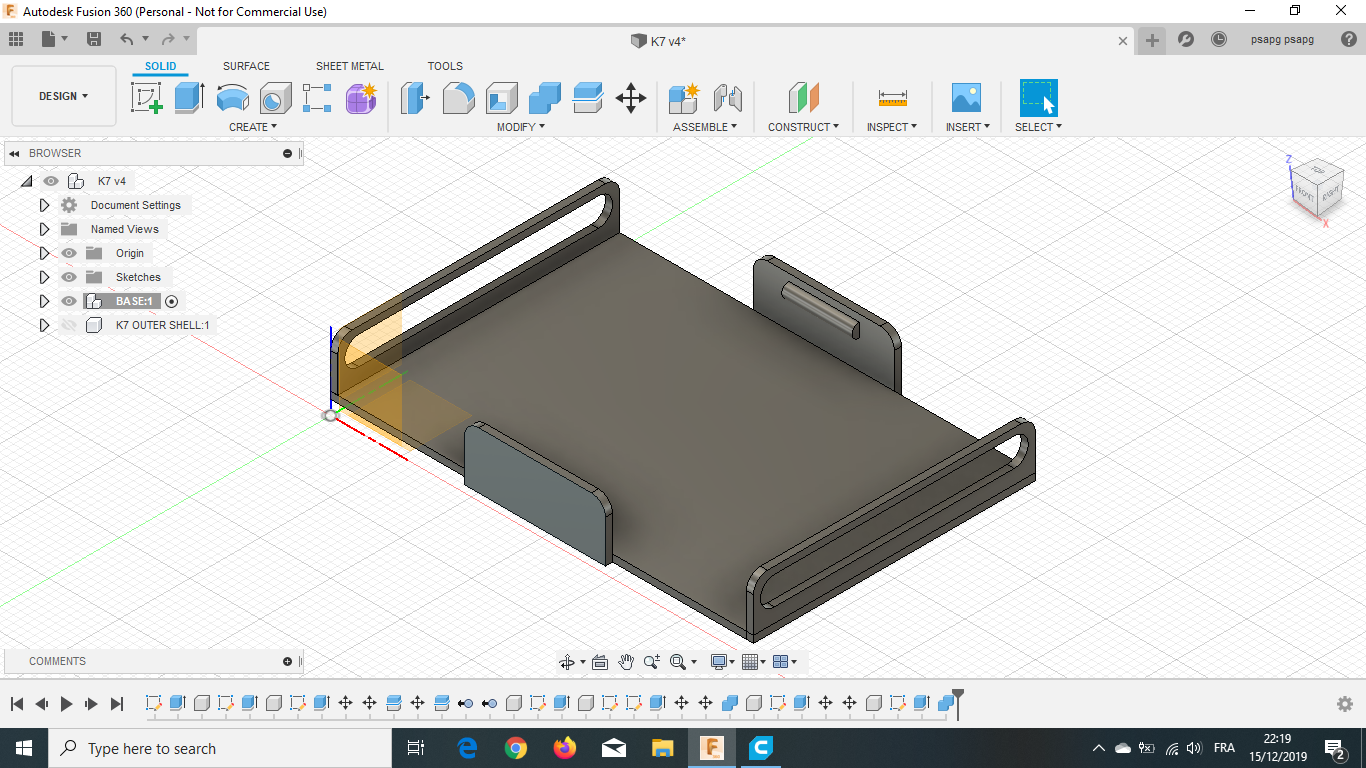Open the CONSTRUCT dropdown menu
Viewport: 1366px width, 768px height.
click(x=803, y=127)
